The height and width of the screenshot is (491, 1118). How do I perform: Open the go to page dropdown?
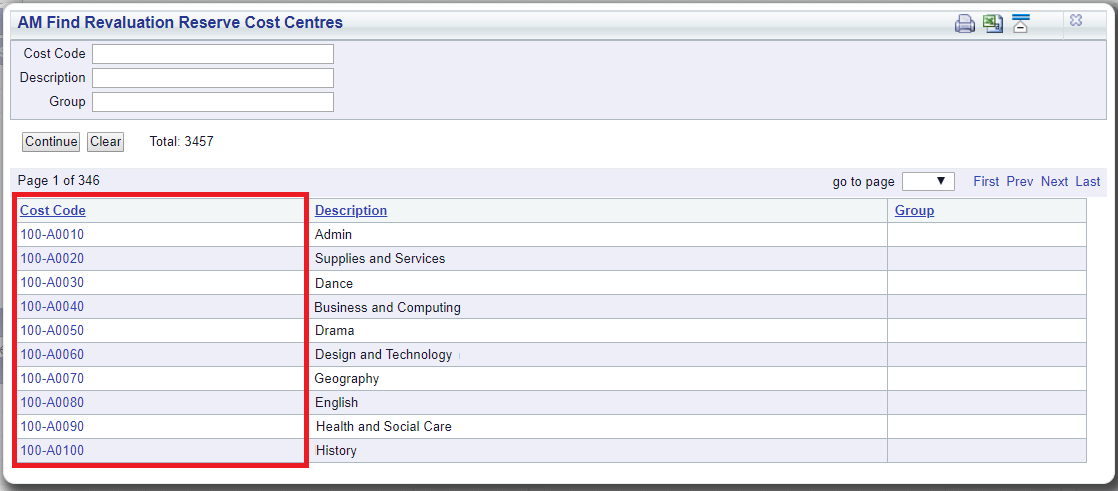pyautogui.click(x=928, y=182)
